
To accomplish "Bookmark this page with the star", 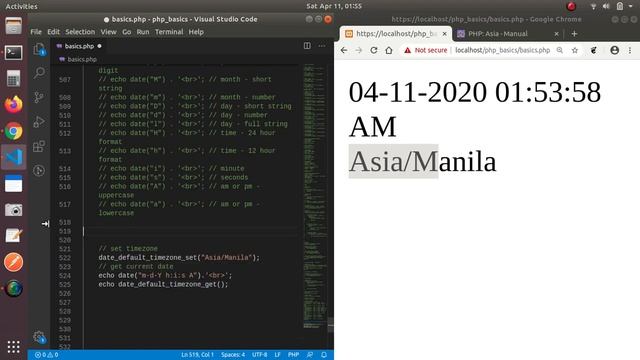I will click(575, 50).
